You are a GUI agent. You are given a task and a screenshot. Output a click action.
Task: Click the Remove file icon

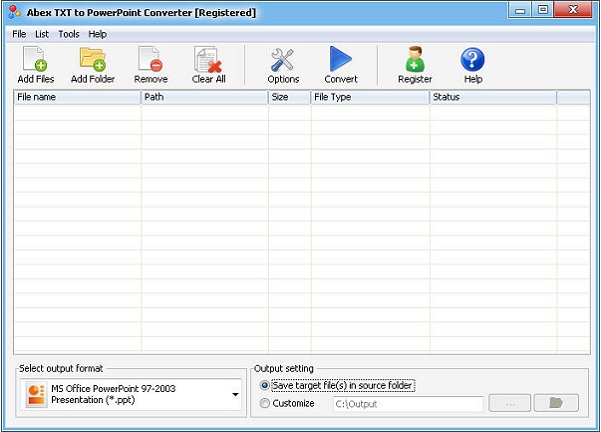[x=150, y=59]
